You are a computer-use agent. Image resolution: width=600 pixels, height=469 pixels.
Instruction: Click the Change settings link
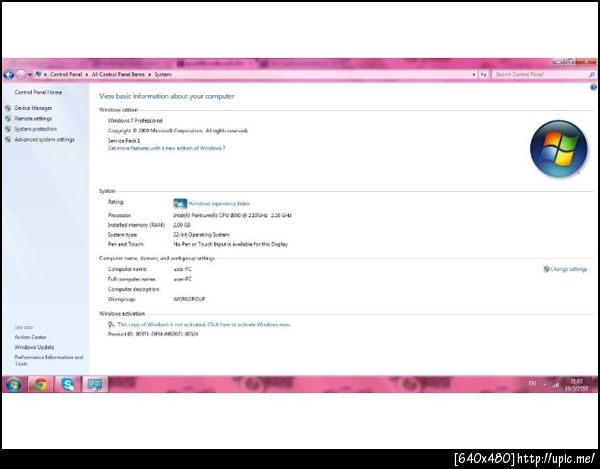(568, 269)
